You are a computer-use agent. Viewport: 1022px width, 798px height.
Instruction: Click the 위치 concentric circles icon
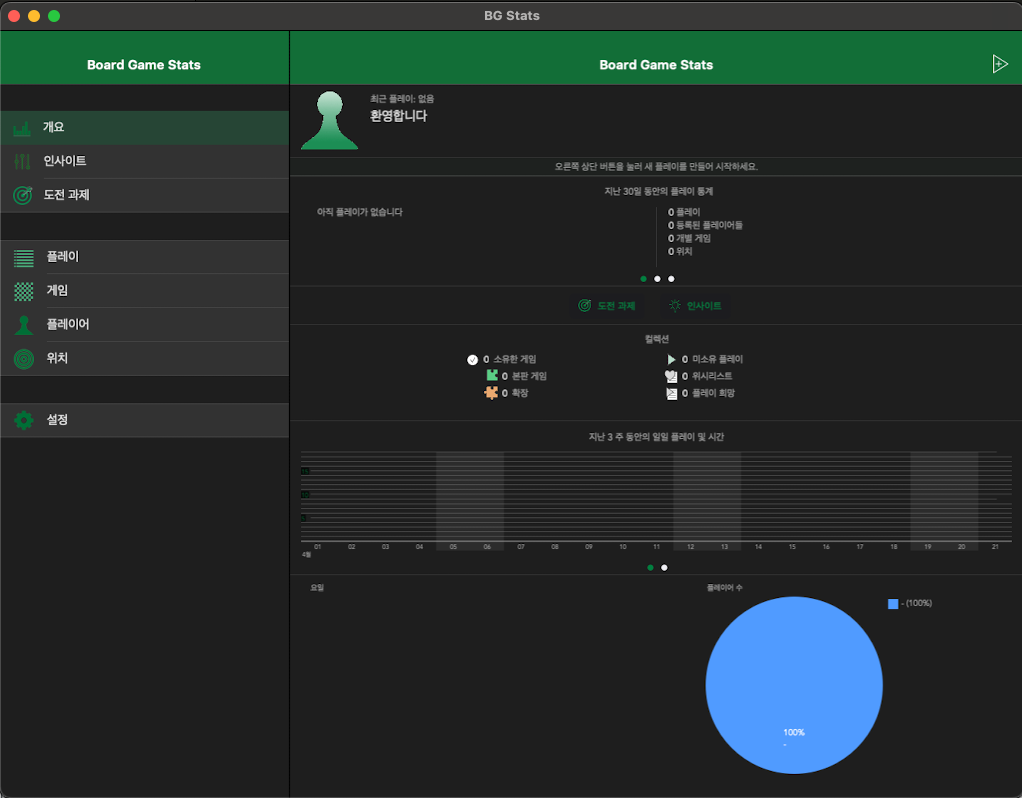(23, 359)
